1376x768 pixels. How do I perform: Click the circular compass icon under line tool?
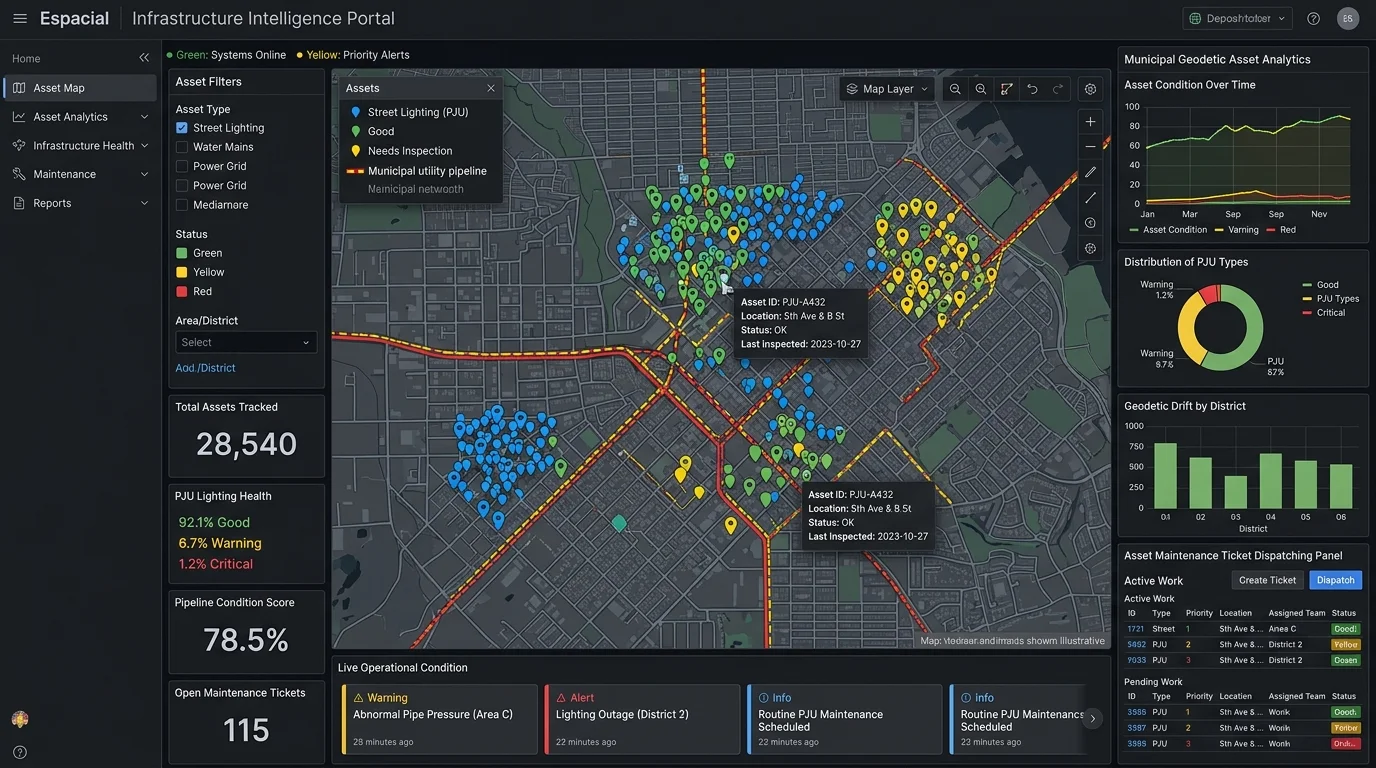(x=1090, y=223)
